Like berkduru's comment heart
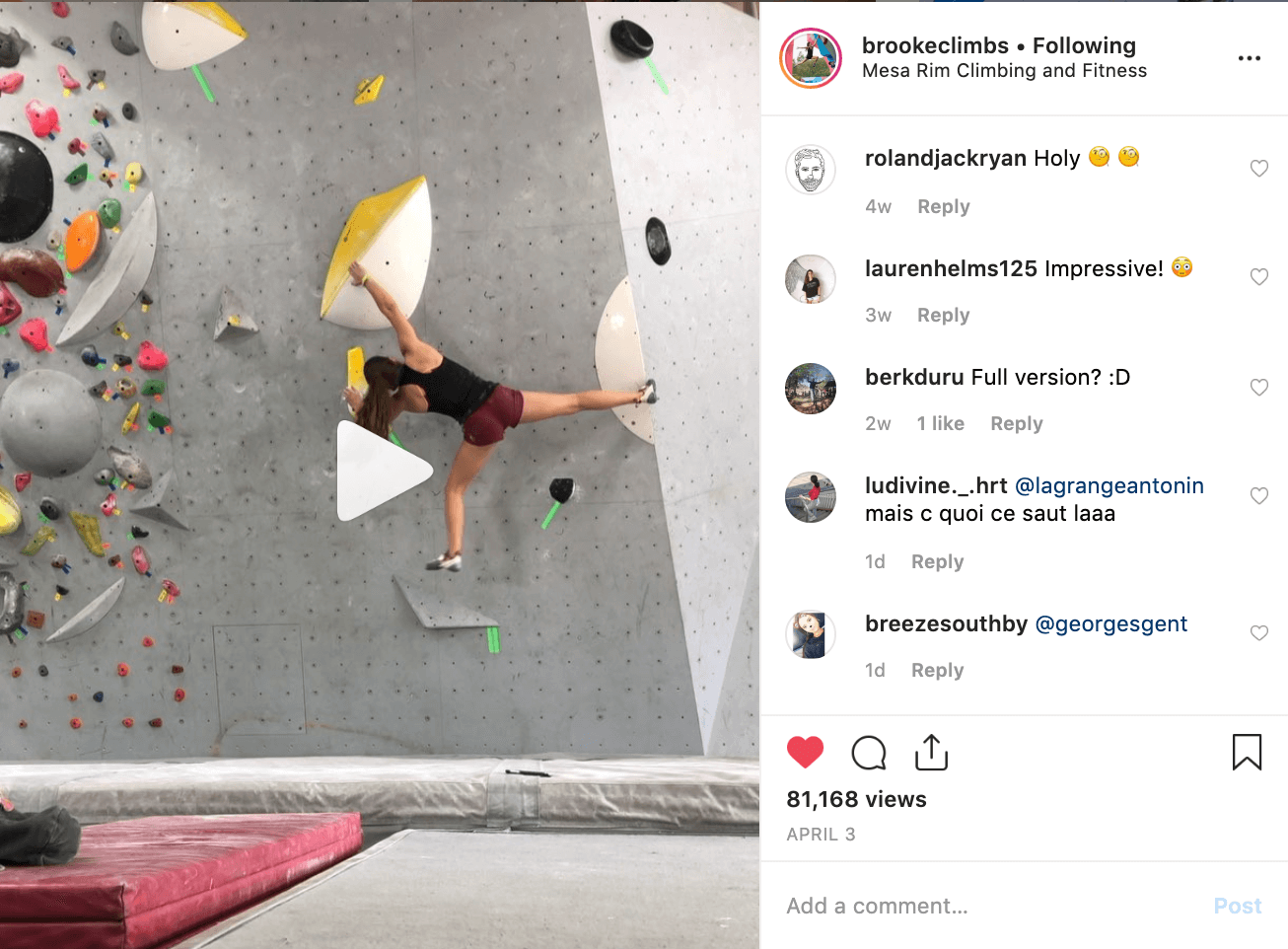The image size is (1288, 949). tap(1259, 388)
